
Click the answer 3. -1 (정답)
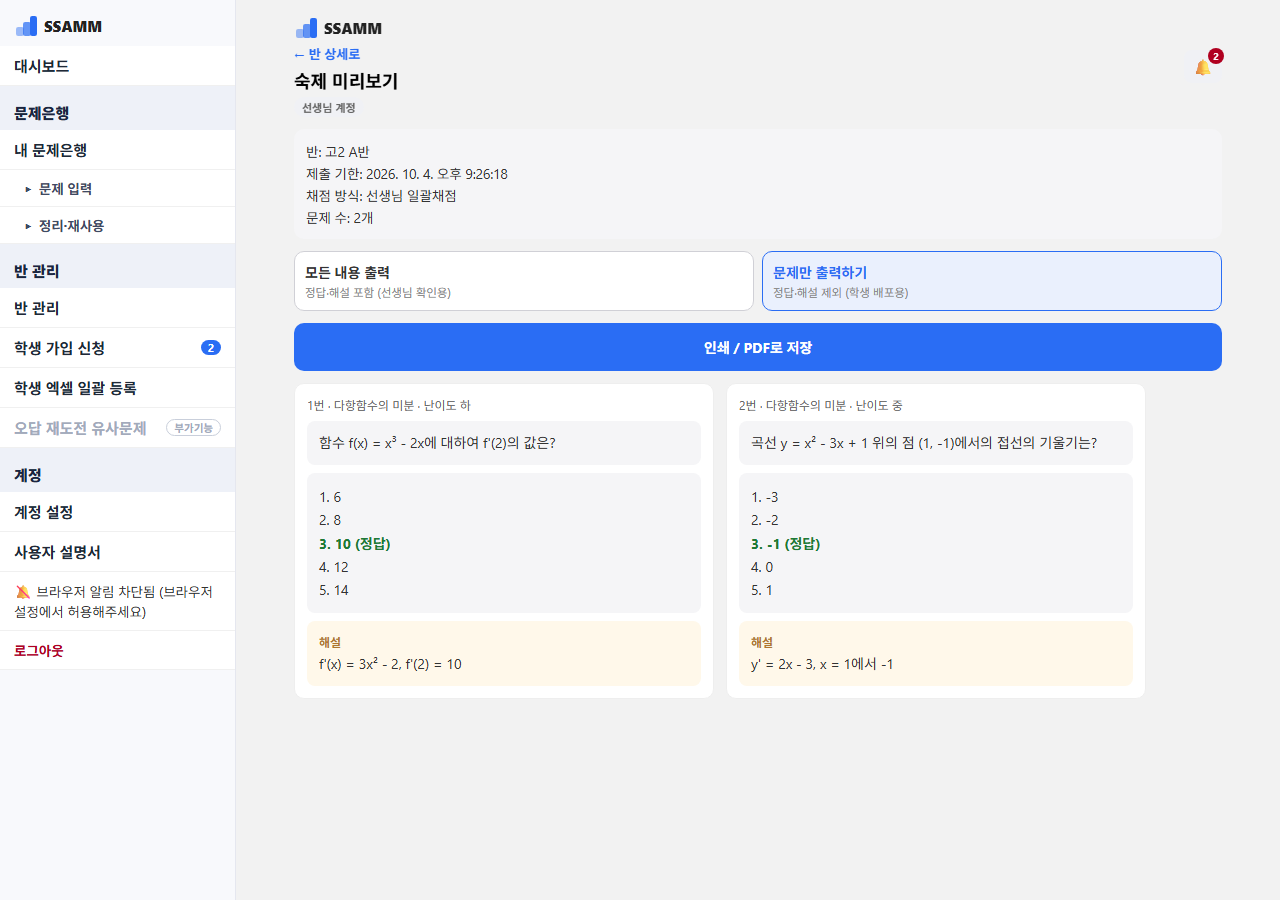point(785,544)
